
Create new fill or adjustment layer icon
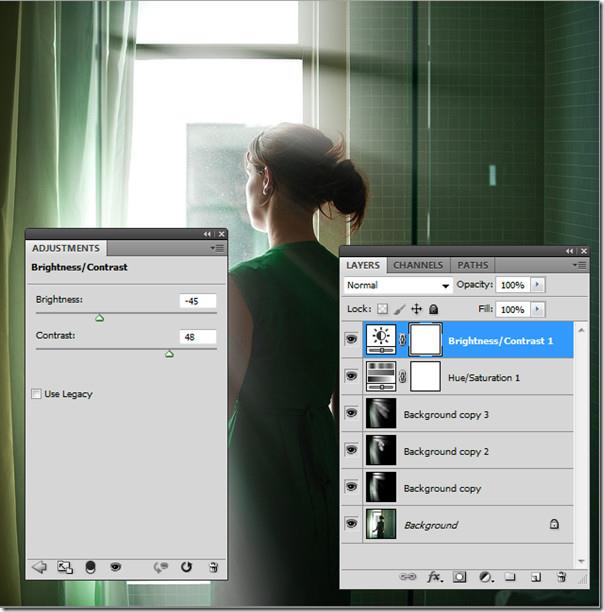coord(485,577)
